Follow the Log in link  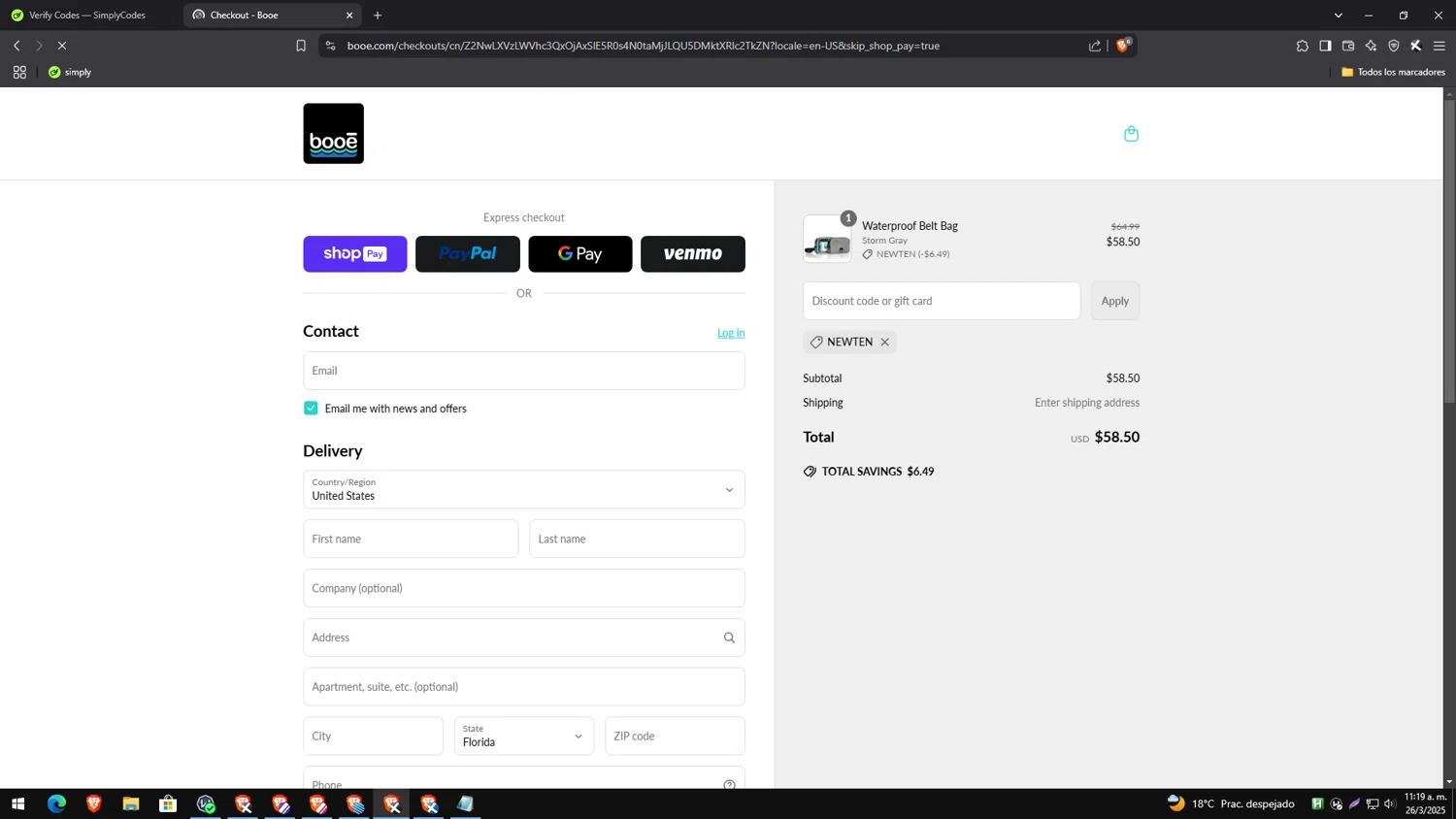[x=731, y=333]
